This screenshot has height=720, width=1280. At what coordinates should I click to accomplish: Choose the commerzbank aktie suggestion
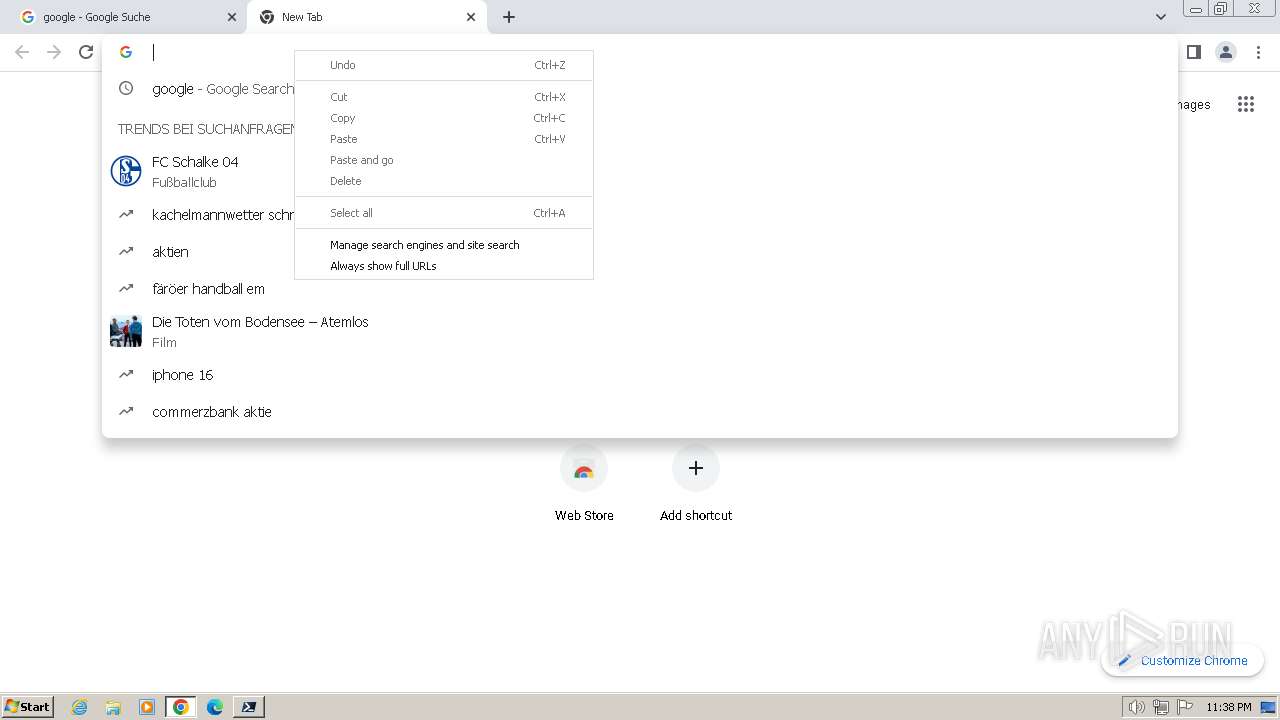point(640,411)
